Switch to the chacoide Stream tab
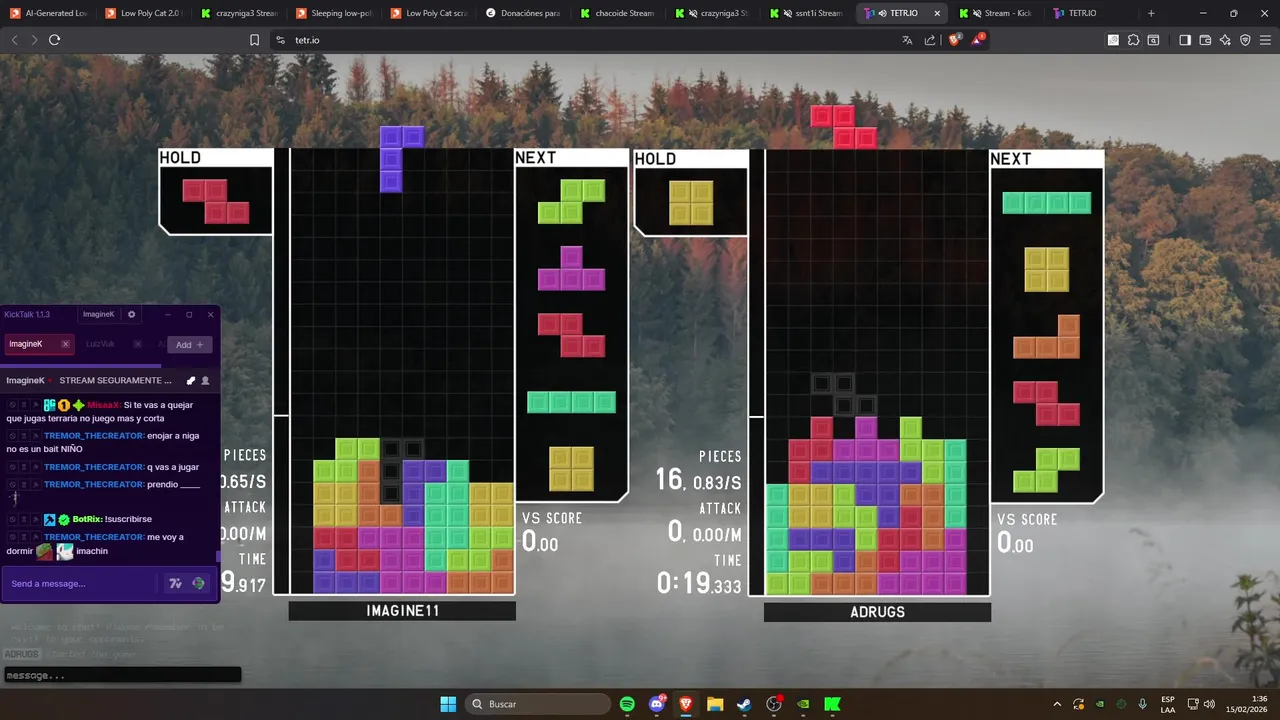This screenshot has height=720, width=1280. click(620, 13)
